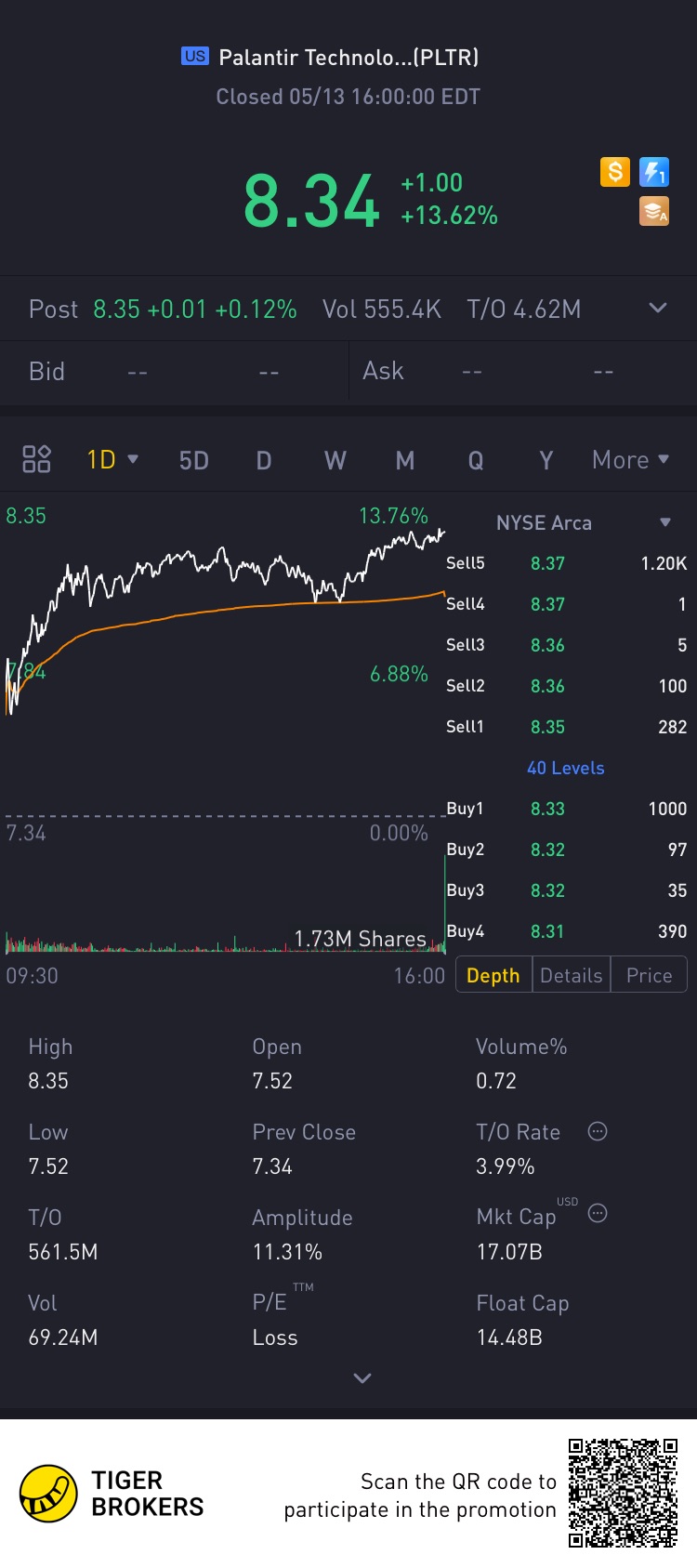Open the More timeframes dropdown
The width and height of the screenshot is (697, 1568).
(x=631, y=459)
